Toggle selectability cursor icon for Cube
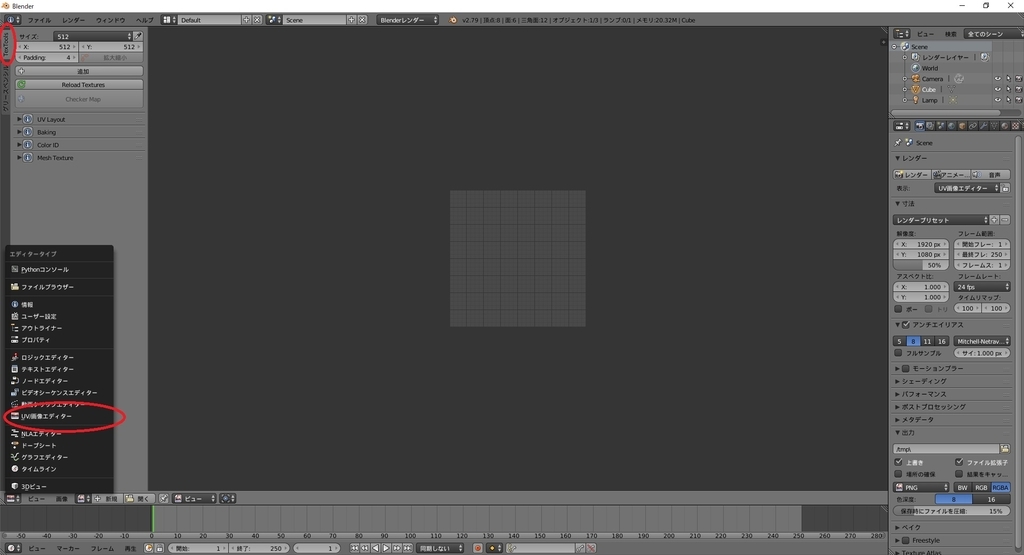The width and height of the screenshot is (1024, 555). click(1008, 89)
